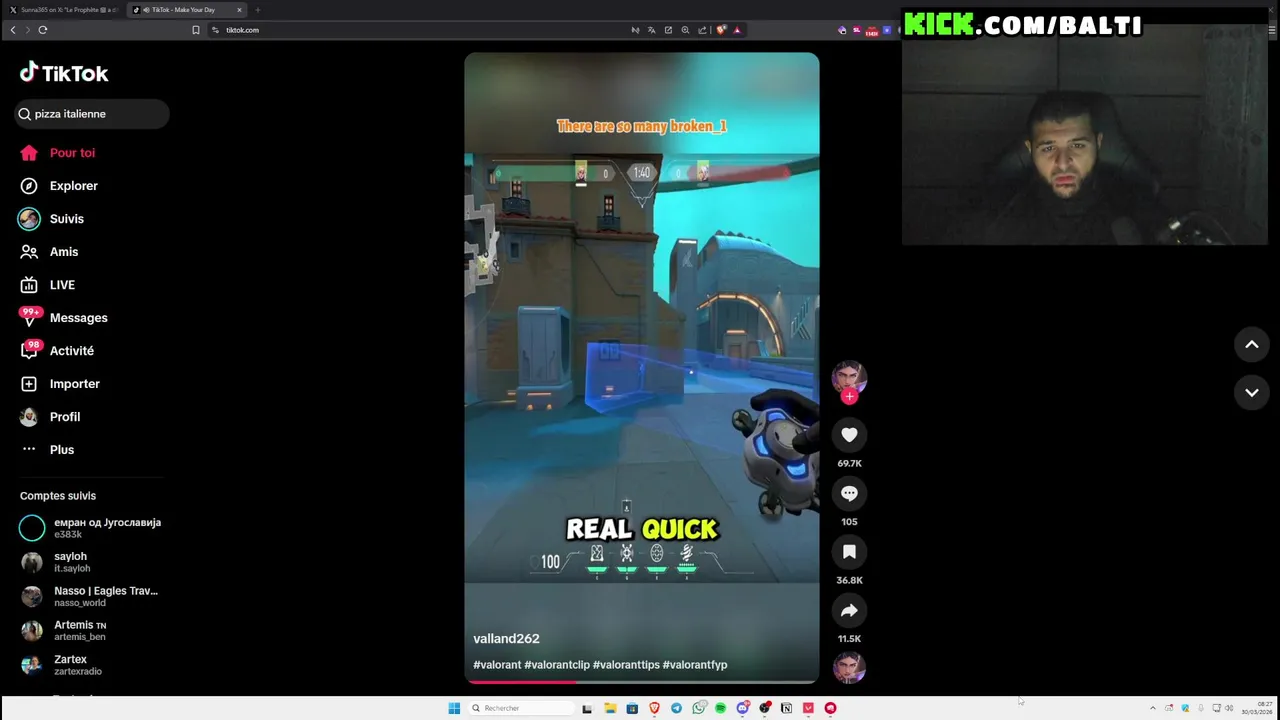Open followed account Nasso | Eagles Trav...
Screen dimensions: 1280x720
90,596
